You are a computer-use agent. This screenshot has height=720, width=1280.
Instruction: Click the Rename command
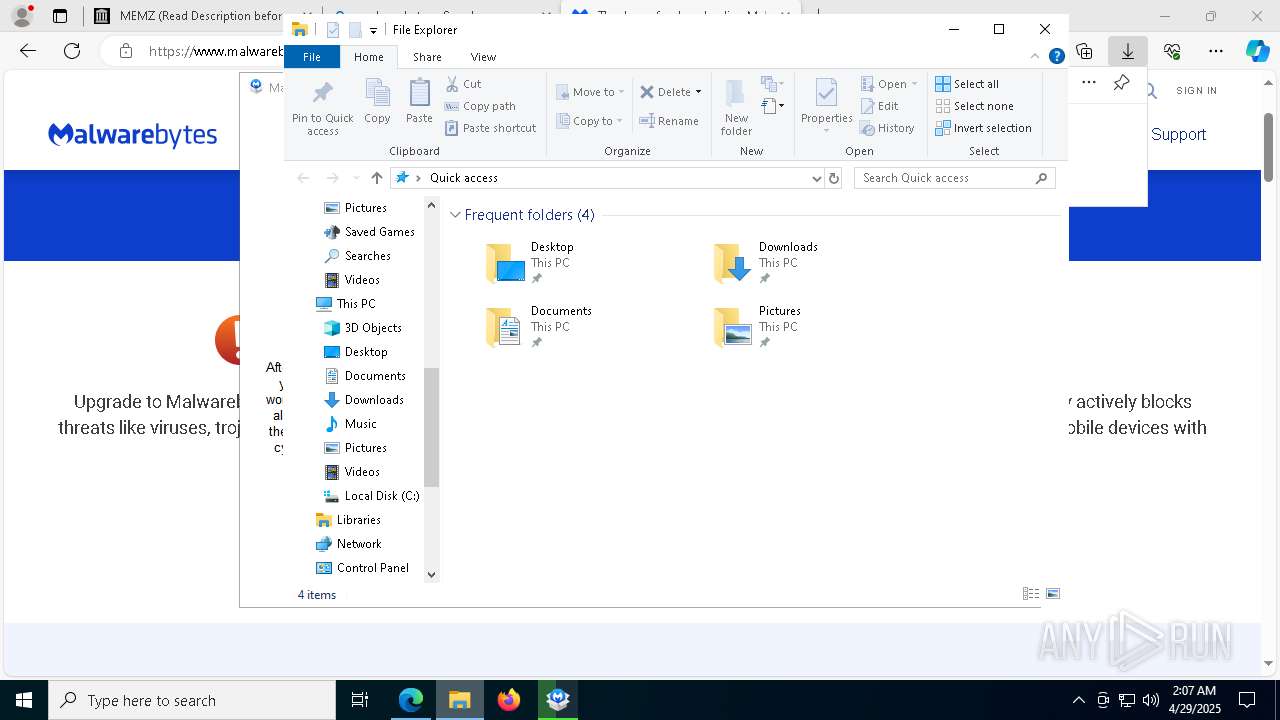click(x=669, y=121)
